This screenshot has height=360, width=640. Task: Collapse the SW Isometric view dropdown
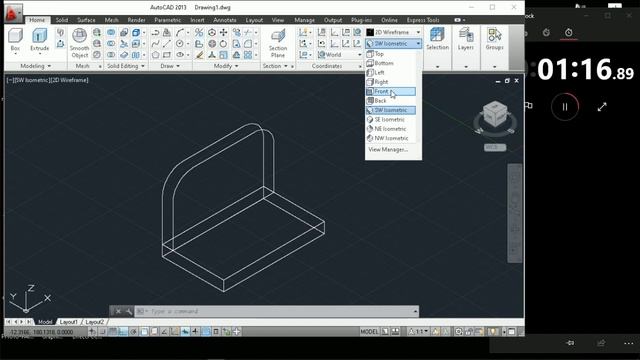[x=393, y=43]
